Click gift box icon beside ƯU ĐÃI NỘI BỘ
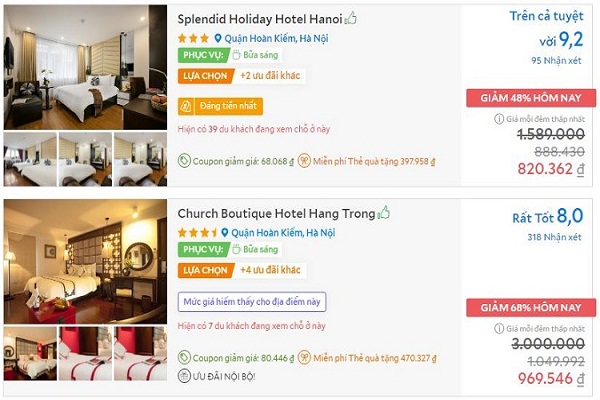 point(184,376)
